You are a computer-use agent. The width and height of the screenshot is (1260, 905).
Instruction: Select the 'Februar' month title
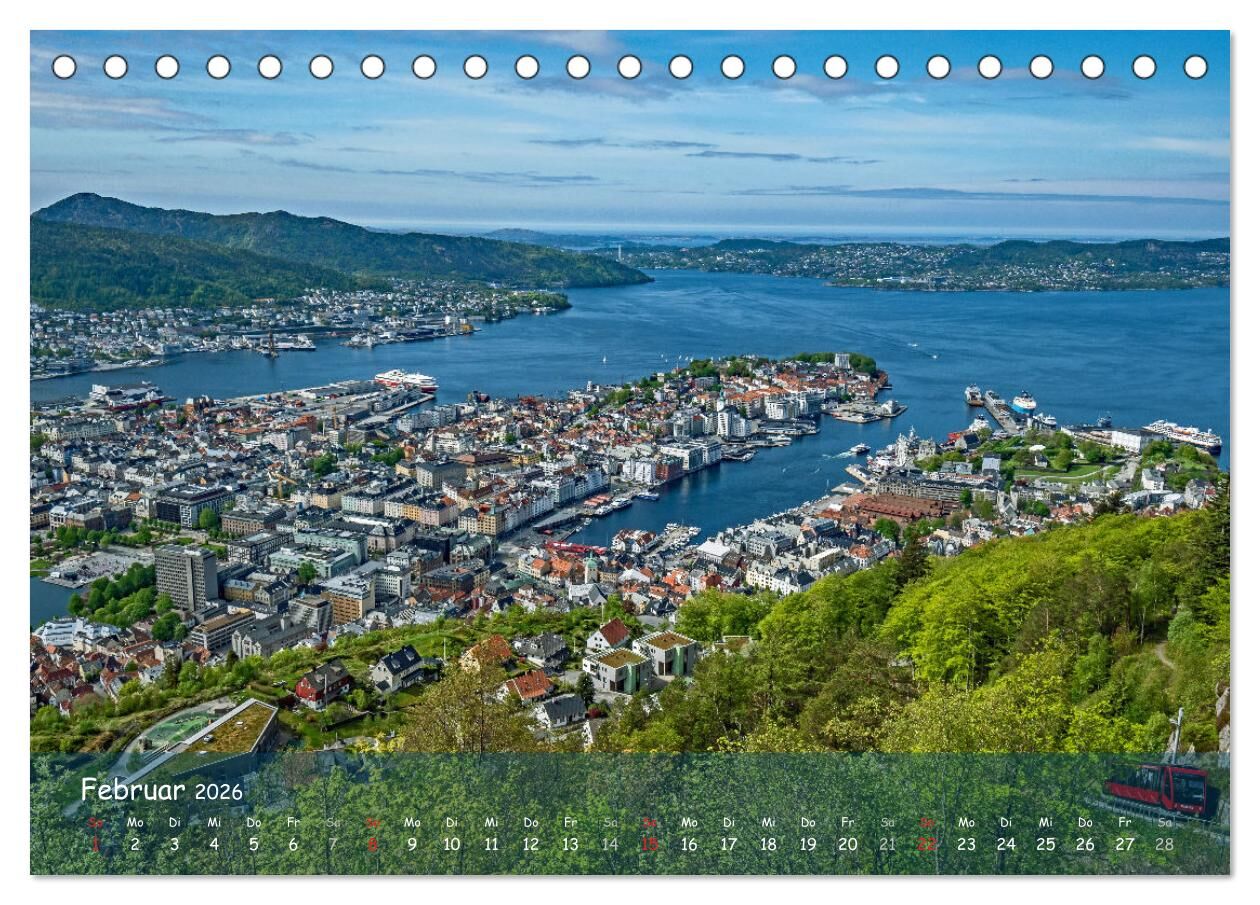click(x=133, y=790)
